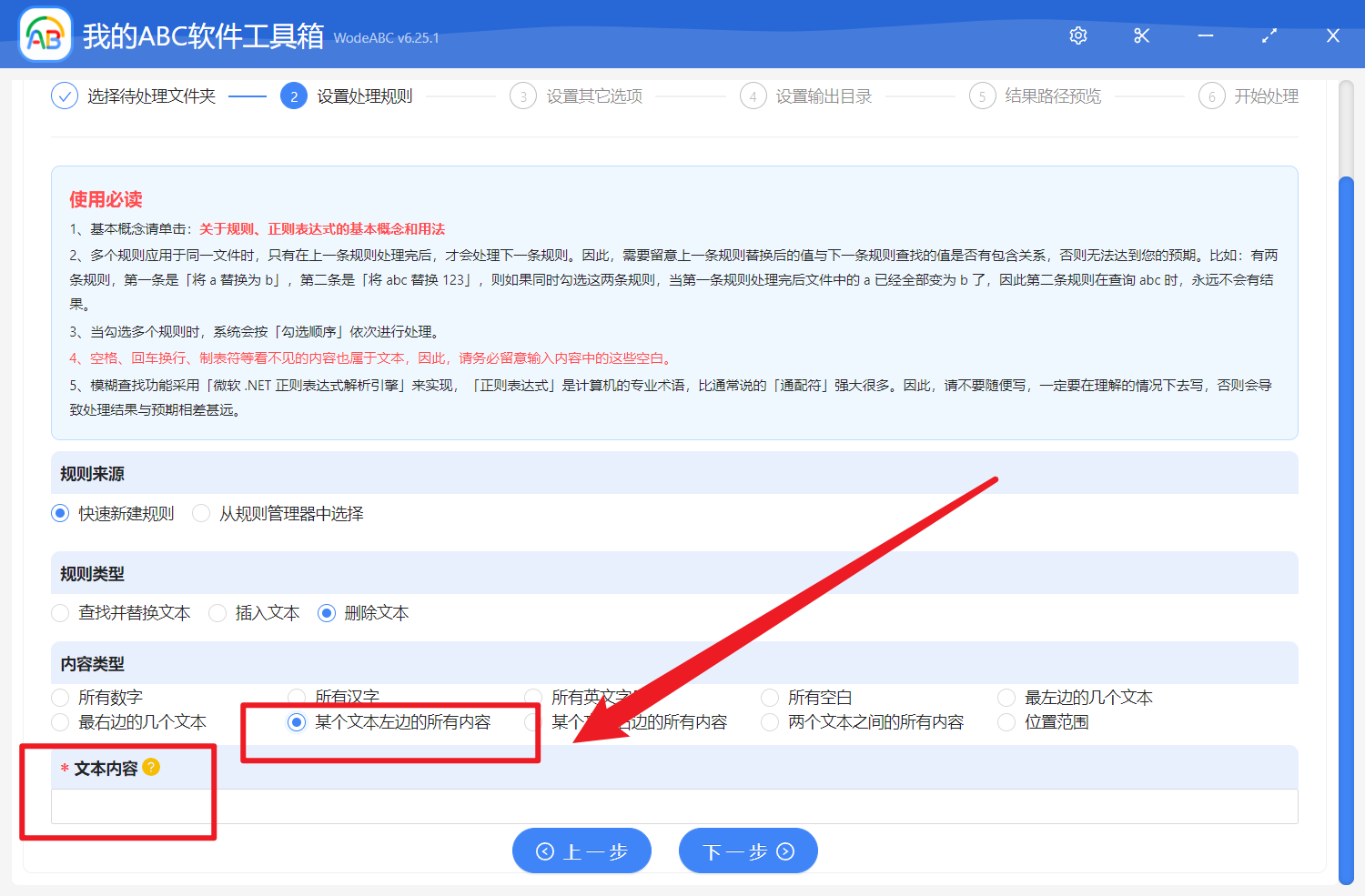Click the 下一步 button

pos(748,851)
